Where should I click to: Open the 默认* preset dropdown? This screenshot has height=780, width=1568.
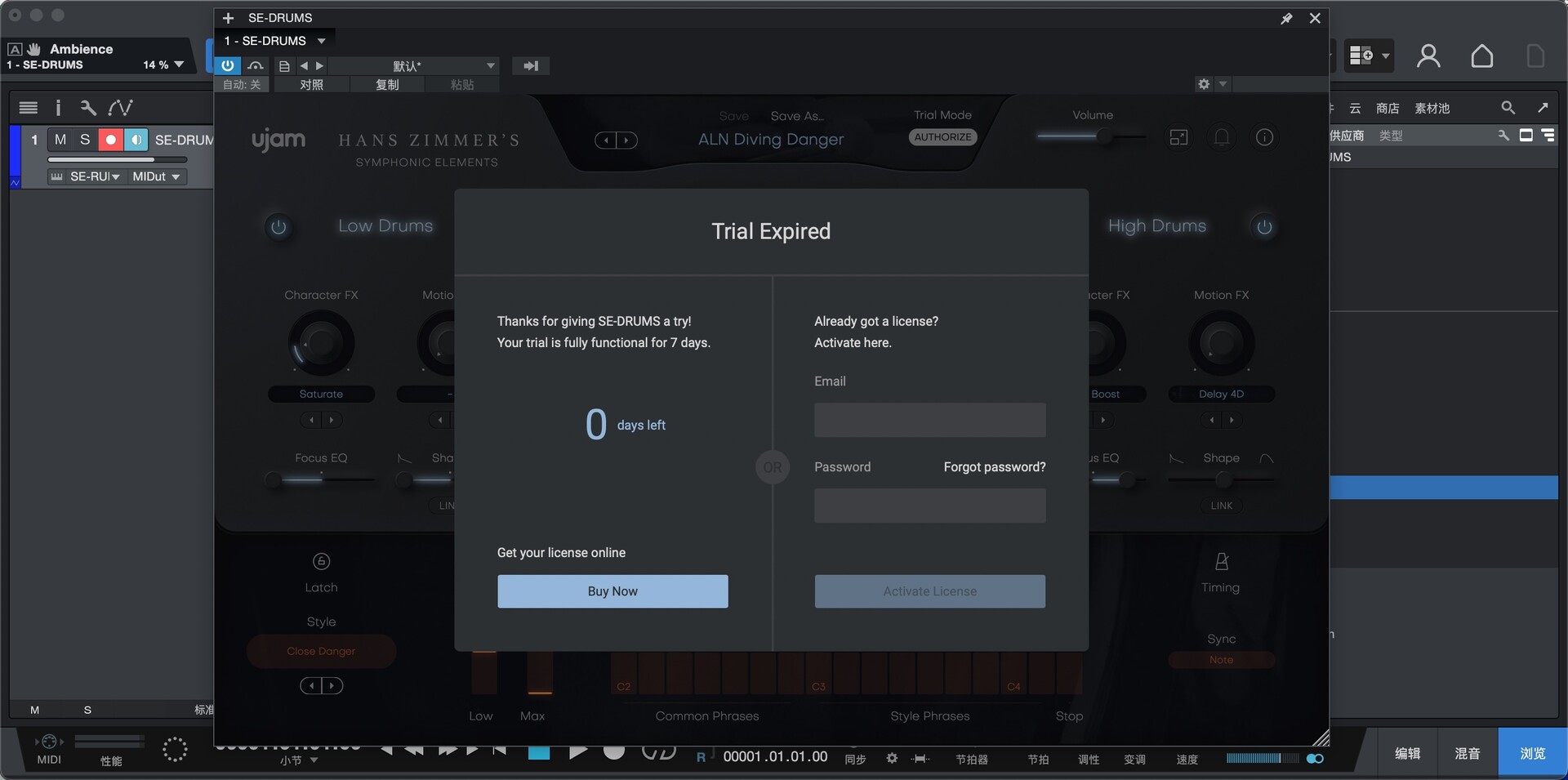(x=416, y=66)
